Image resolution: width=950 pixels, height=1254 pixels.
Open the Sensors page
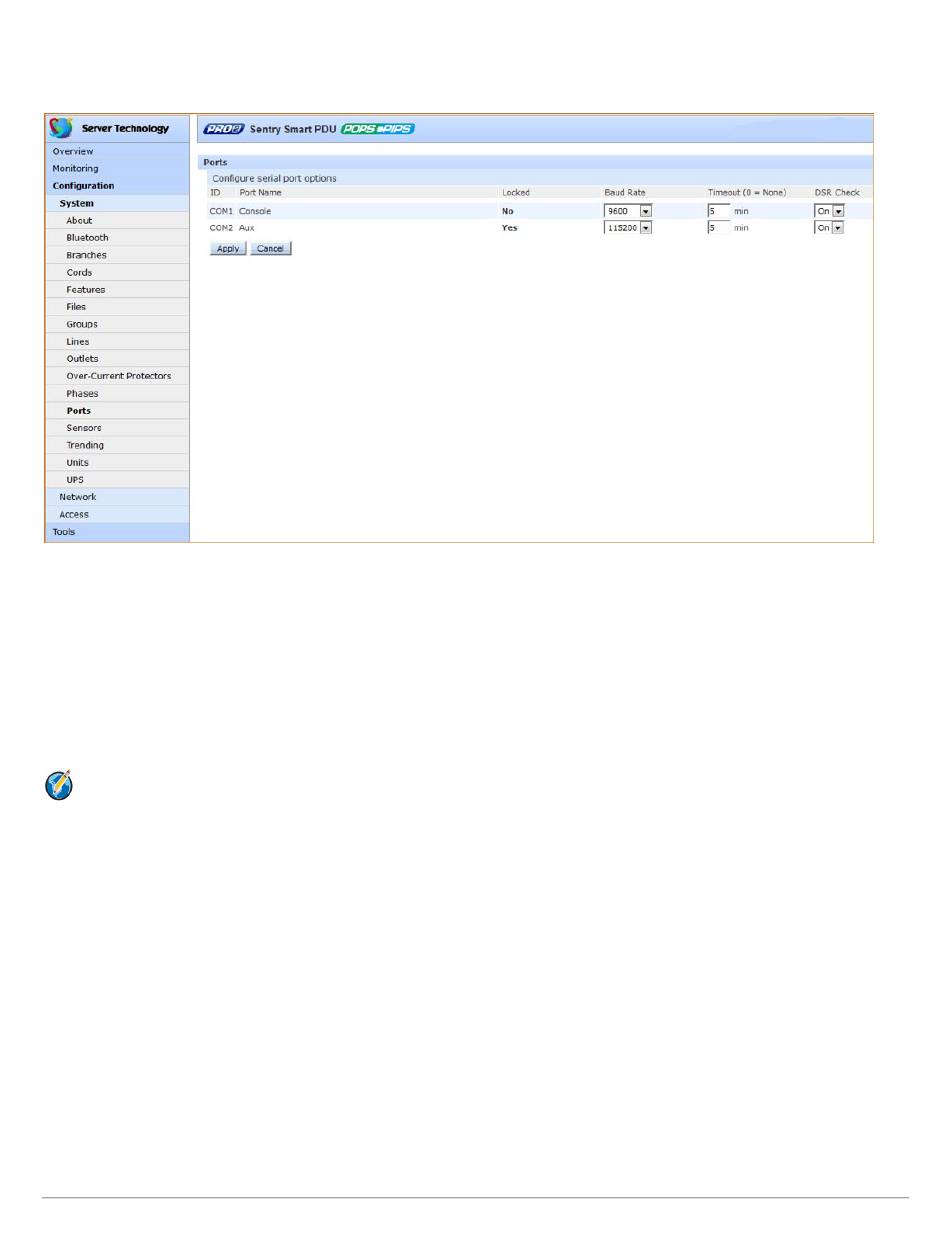117,428
